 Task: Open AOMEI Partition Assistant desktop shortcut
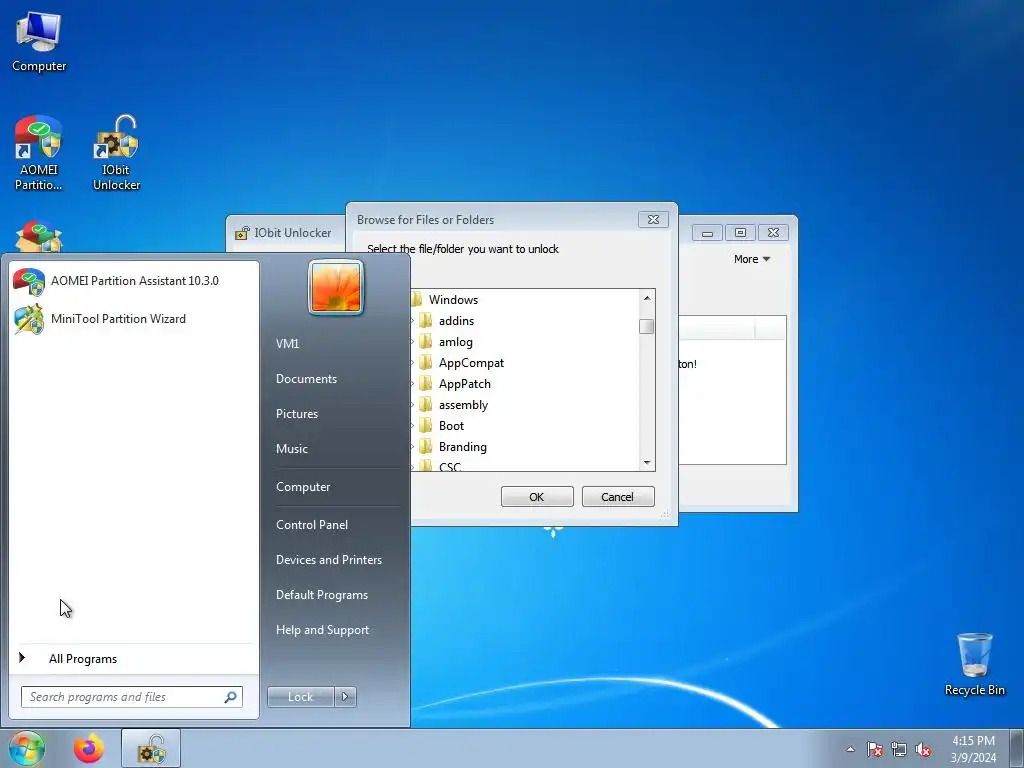[x=39, y=153]
